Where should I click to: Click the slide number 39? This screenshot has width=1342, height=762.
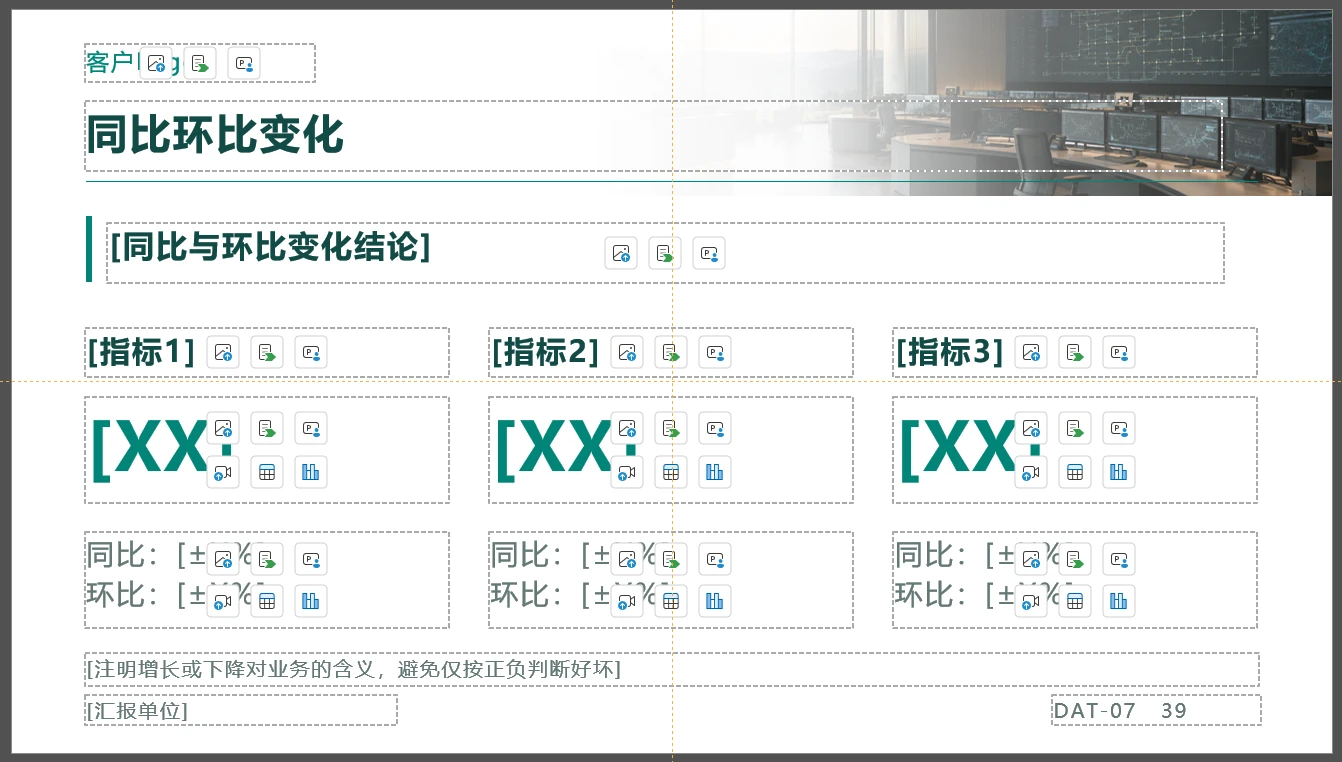click(x=1174, y=711)
